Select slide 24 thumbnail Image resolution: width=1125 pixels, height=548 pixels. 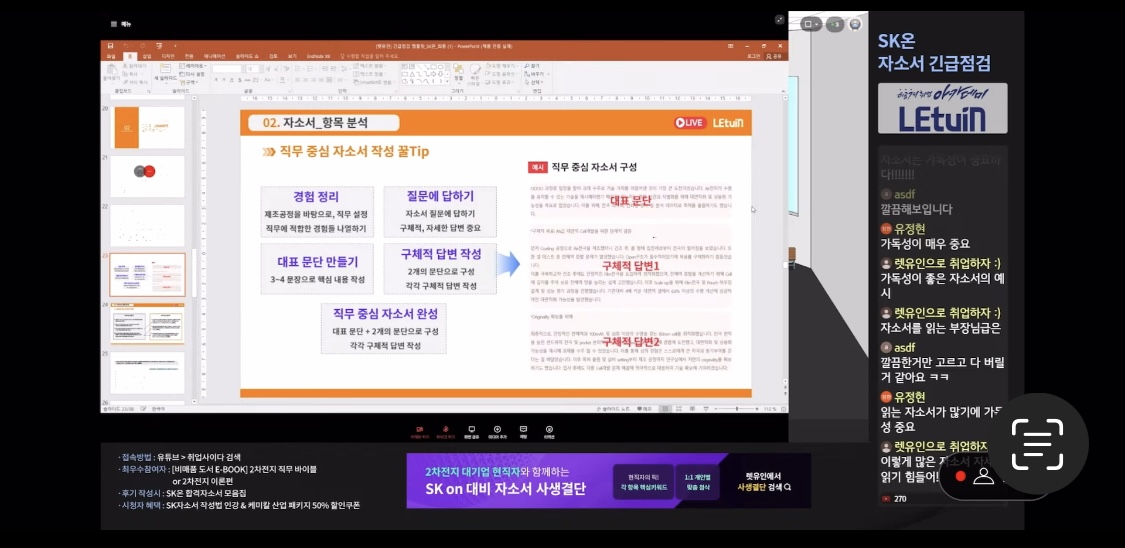pos(149,323)
